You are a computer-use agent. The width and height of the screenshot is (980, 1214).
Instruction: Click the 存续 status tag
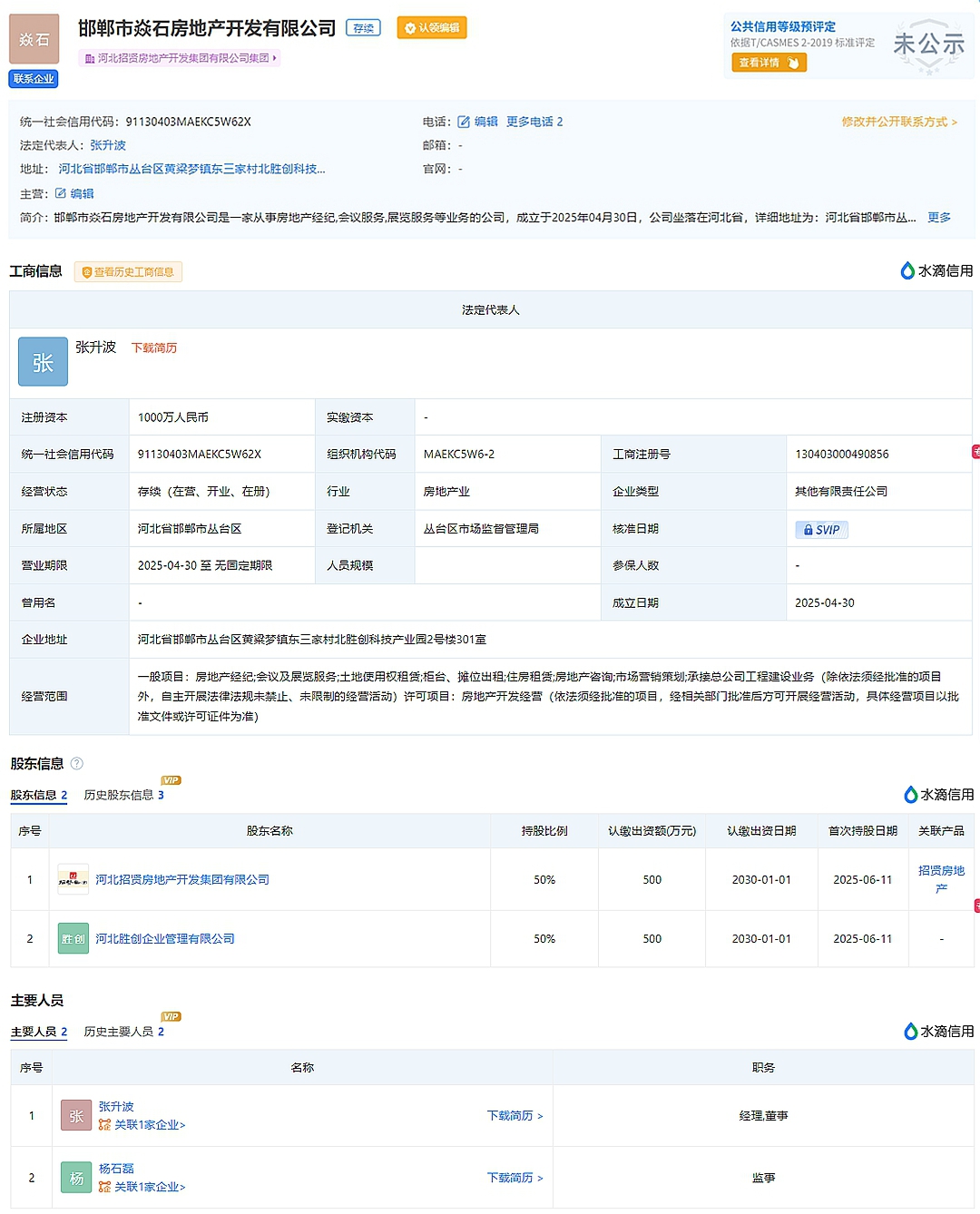pyautogui.click(x=364, y=28)
